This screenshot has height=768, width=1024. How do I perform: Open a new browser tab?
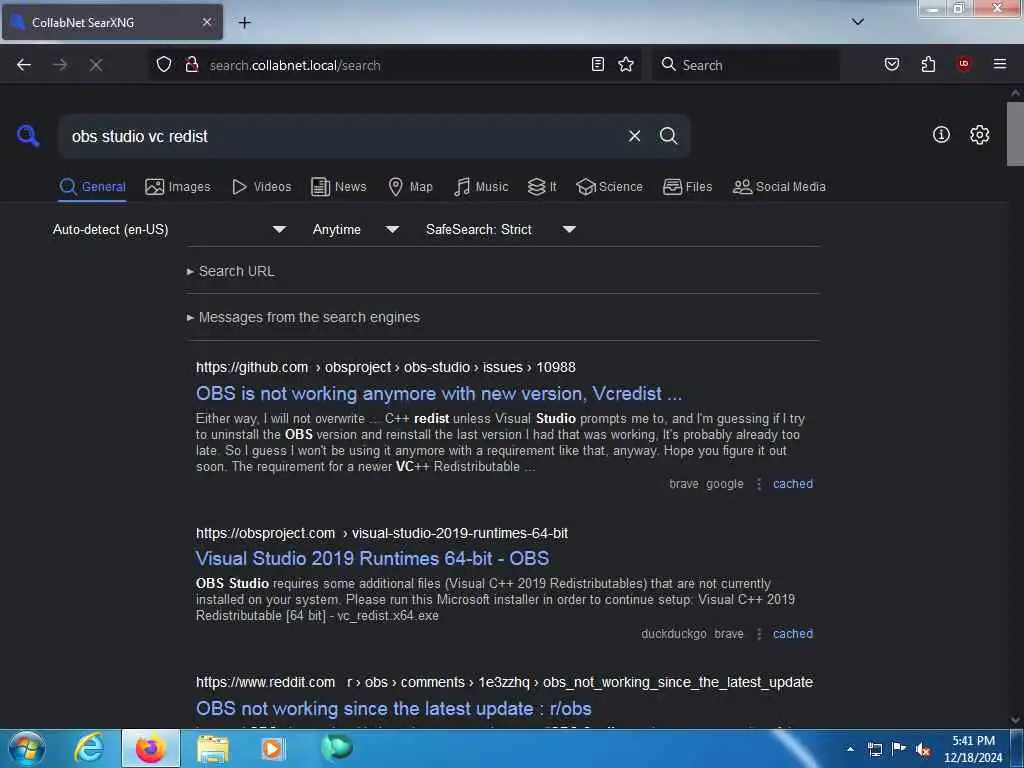point(244,23)
